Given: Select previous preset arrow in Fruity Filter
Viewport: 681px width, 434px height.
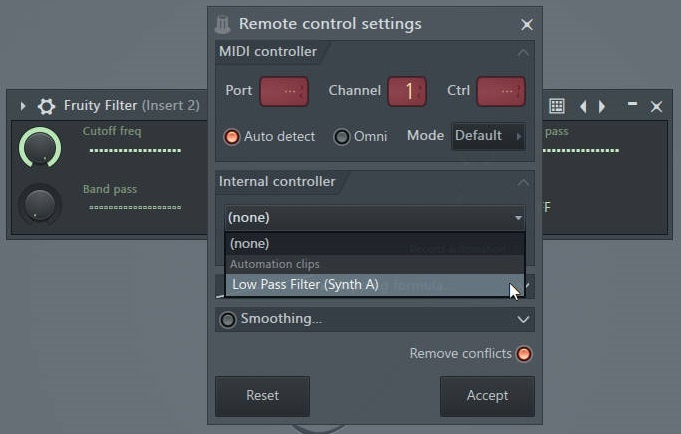Looking at the screenshot, I should [583, 106].
